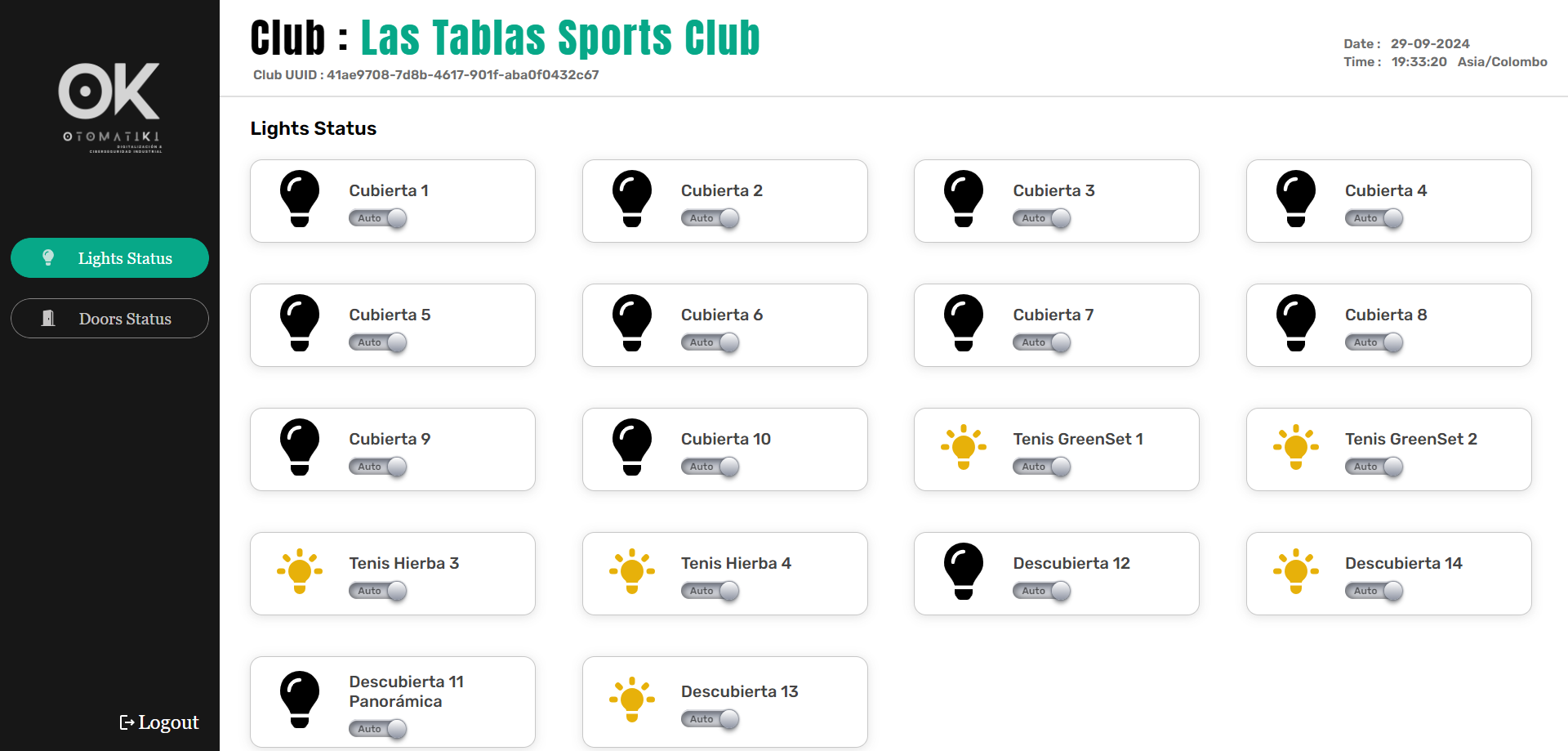Click the lit bulb for Descubierta 14
The height and width of the screenshot is (751, 1568).
(x=1296, y=571)
